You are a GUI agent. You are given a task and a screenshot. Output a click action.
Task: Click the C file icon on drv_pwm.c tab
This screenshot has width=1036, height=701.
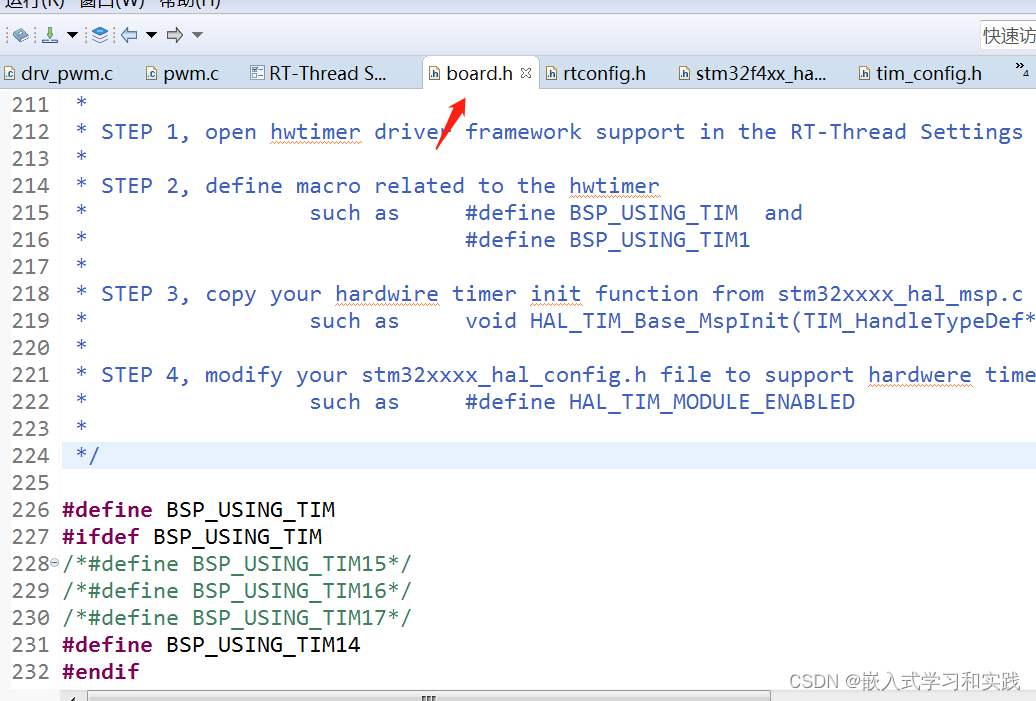click(x=9, y=73)
